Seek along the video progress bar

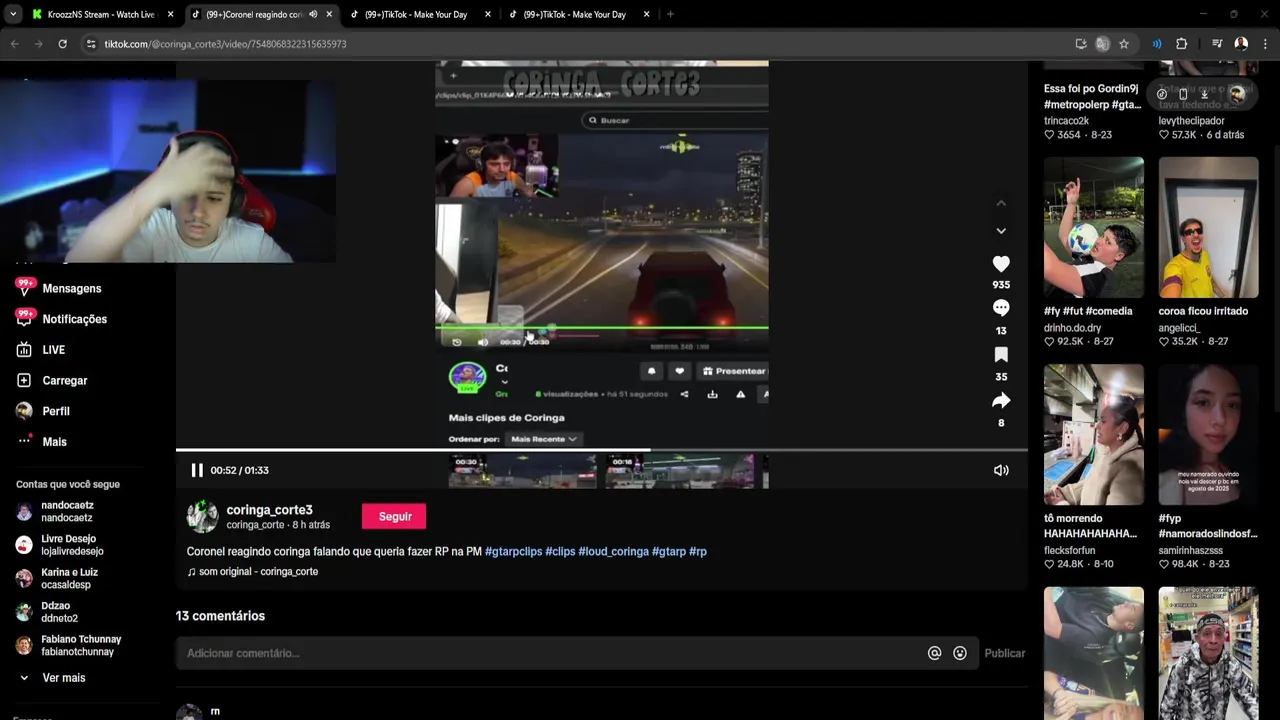pyautogui.click(x=602, y=450)
